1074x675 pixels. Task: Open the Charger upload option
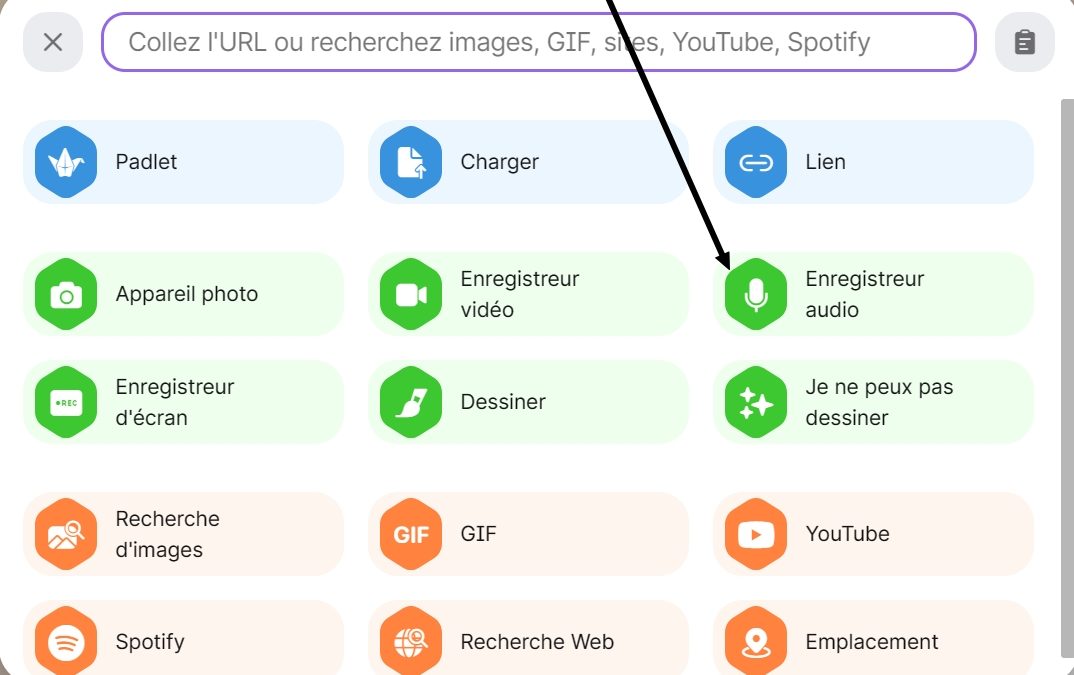pos(528,162)
